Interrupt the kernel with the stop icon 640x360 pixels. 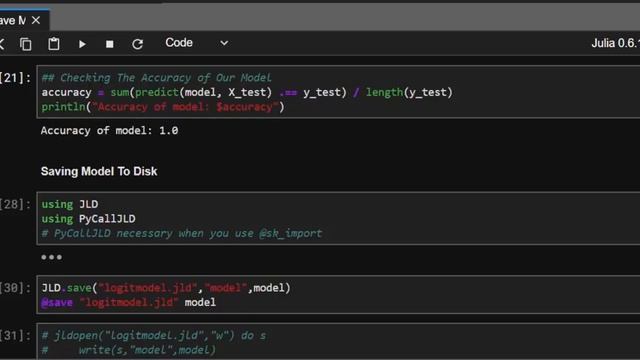[109, 44]
